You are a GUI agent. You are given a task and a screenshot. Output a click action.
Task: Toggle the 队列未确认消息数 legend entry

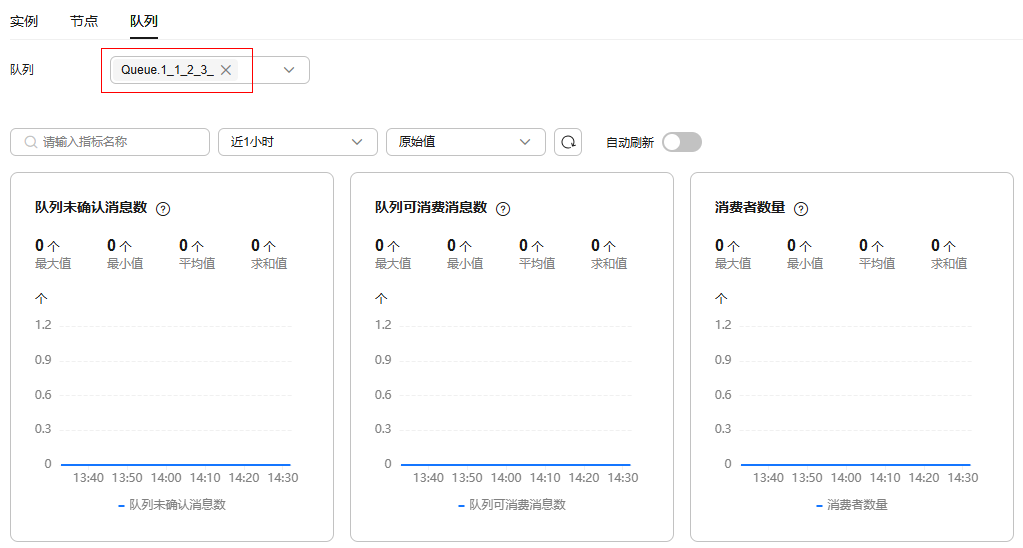click(172, 504)
